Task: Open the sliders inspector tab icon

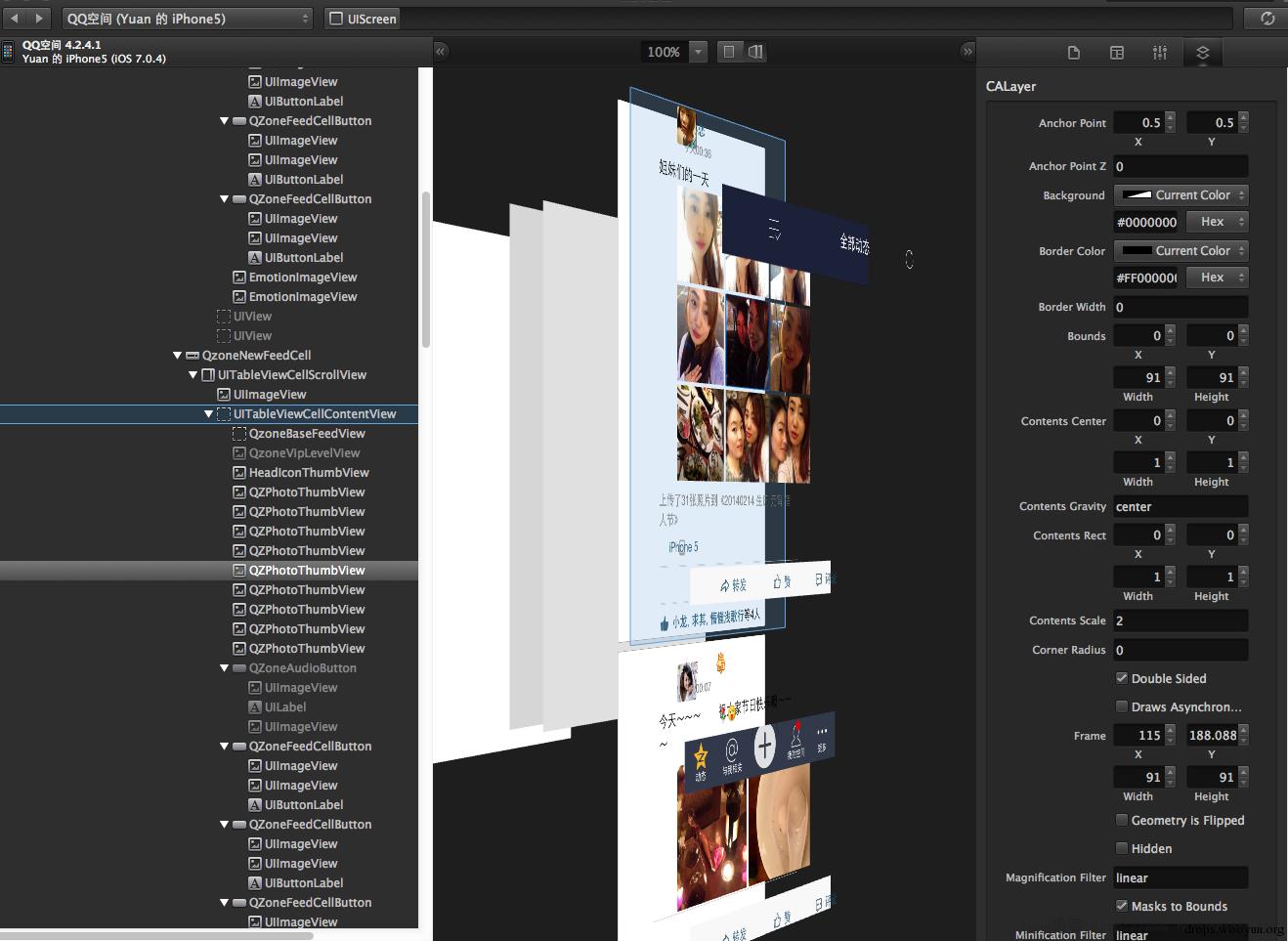Action: point(1160,53)
